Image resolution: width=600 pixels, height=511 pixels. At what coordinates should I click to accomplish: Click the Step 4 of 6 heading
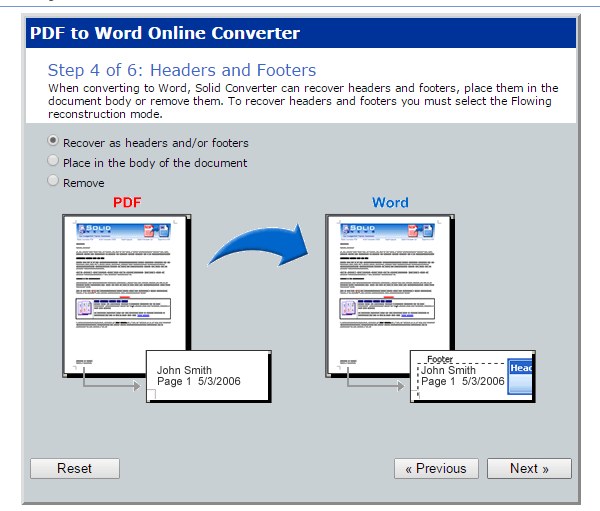pos(182,70)
